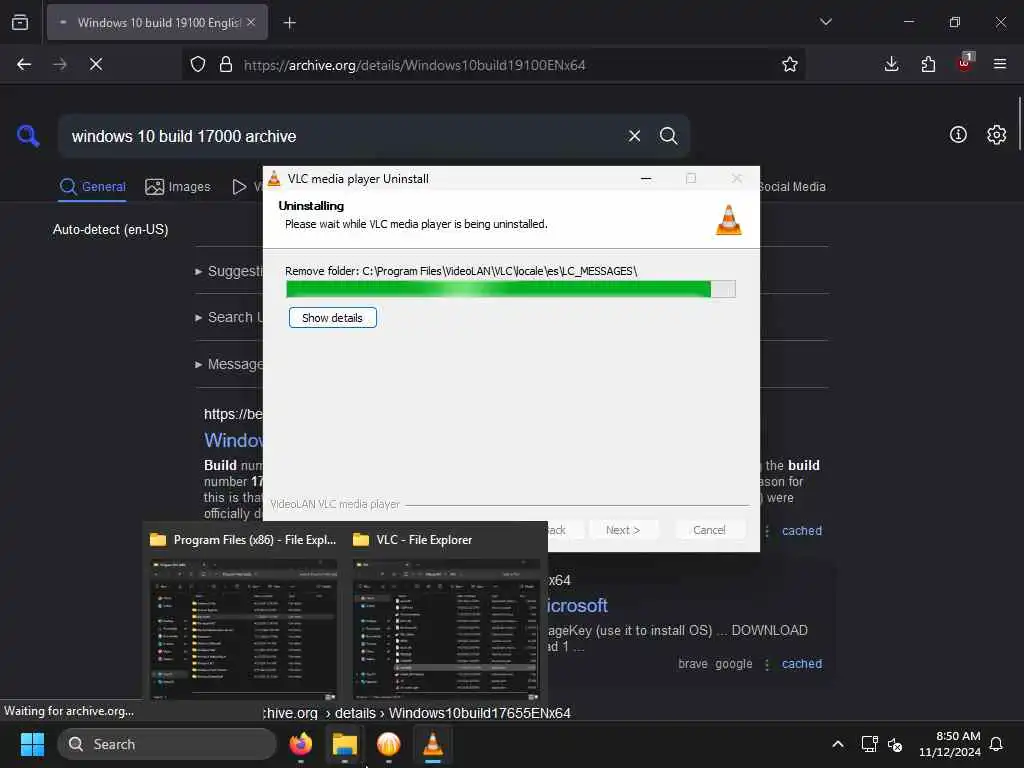Click the forward navigation arrow
This screenshot has height=768, width=1024.
(60, 64)
